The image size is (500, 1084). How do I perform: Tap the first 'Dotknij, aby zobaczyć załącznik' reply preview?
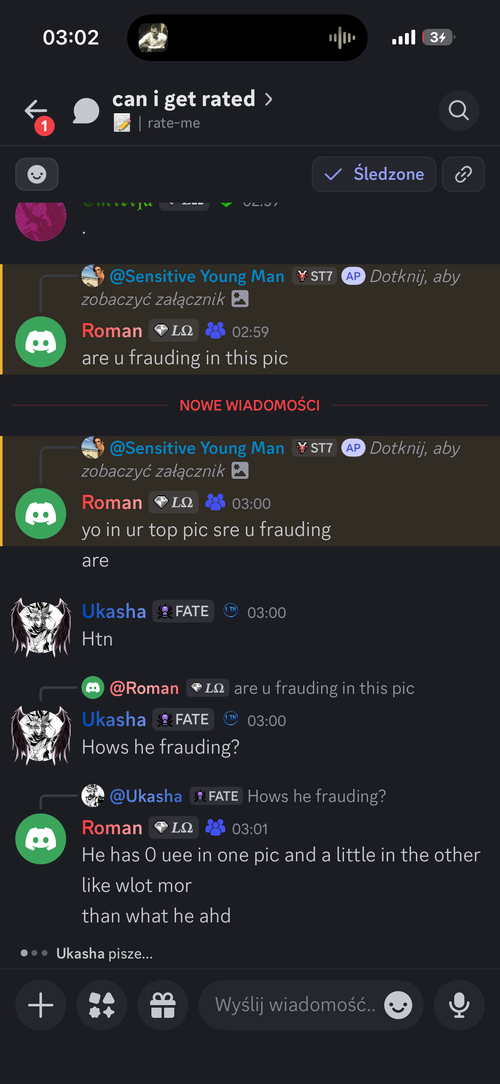pos(271,287)
